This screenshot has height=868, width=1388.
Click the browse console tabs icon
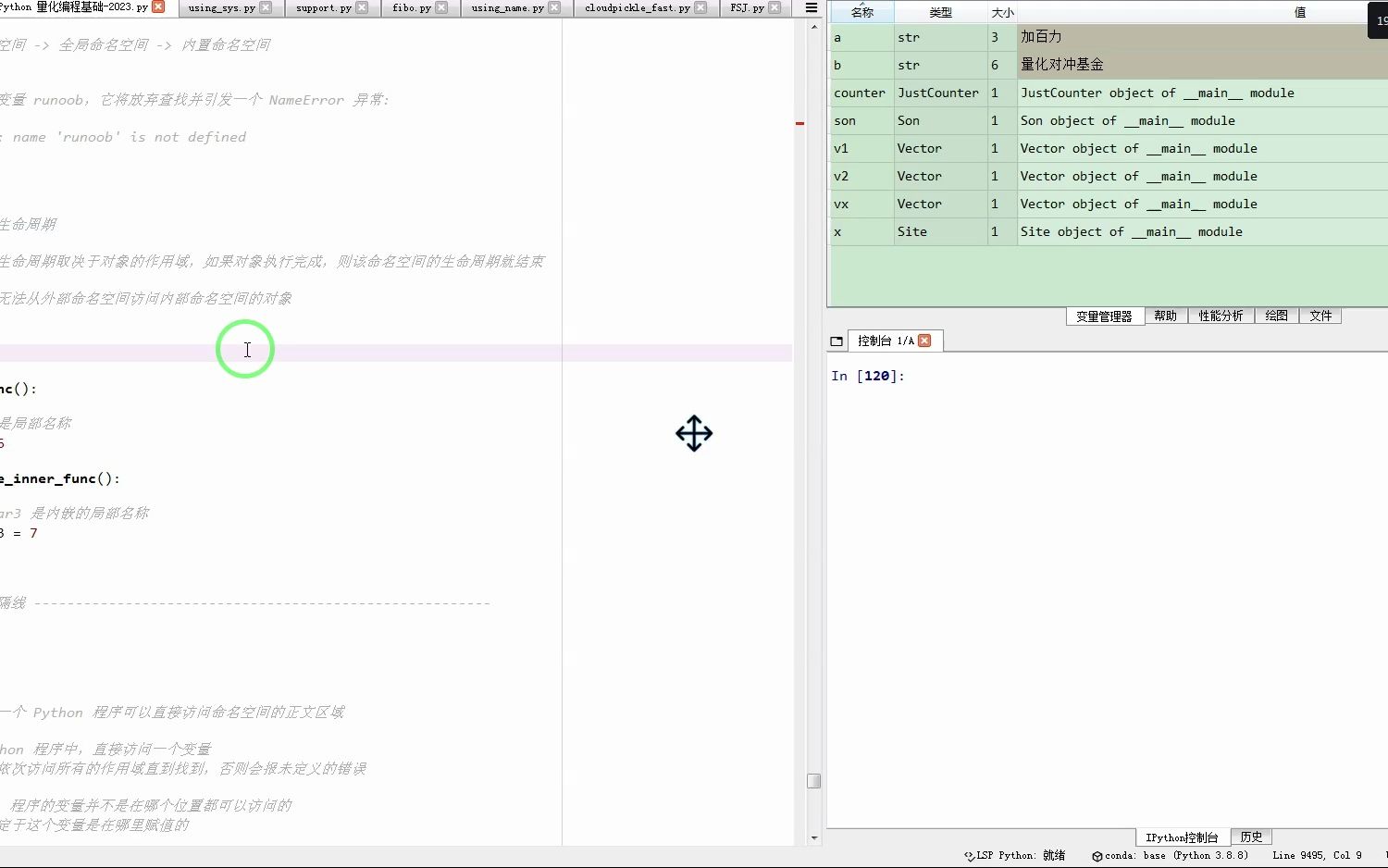point(837,341)
